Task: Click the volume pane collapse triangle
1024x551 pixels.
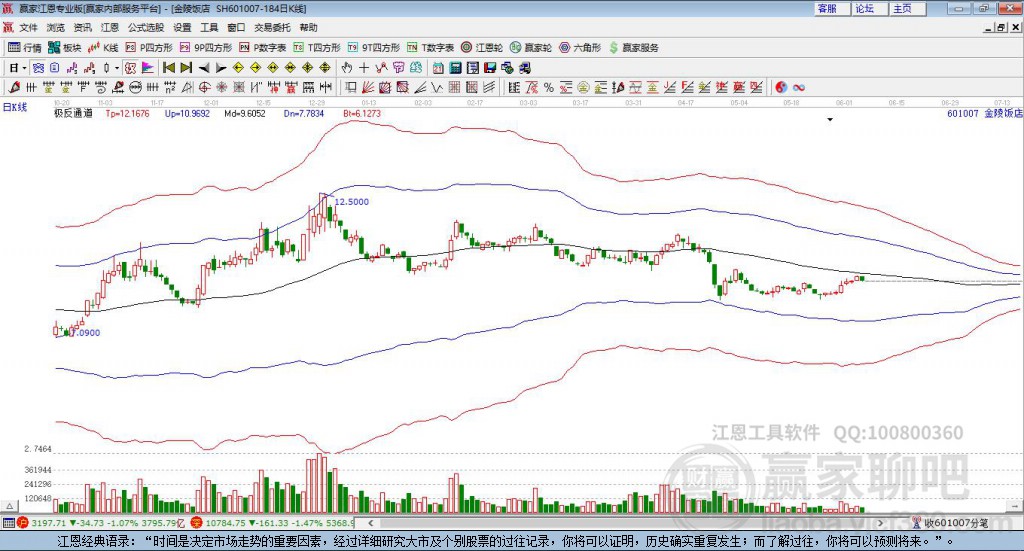Action: [10, 506]
